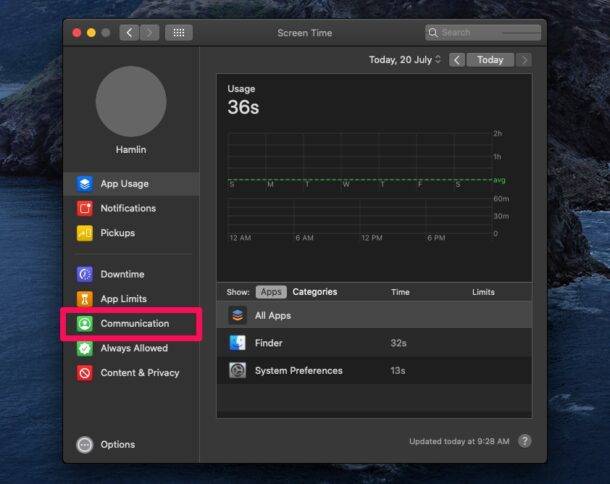Click the Options label
This screenshot has height=484, width=610.
click(x=117, y=444)
